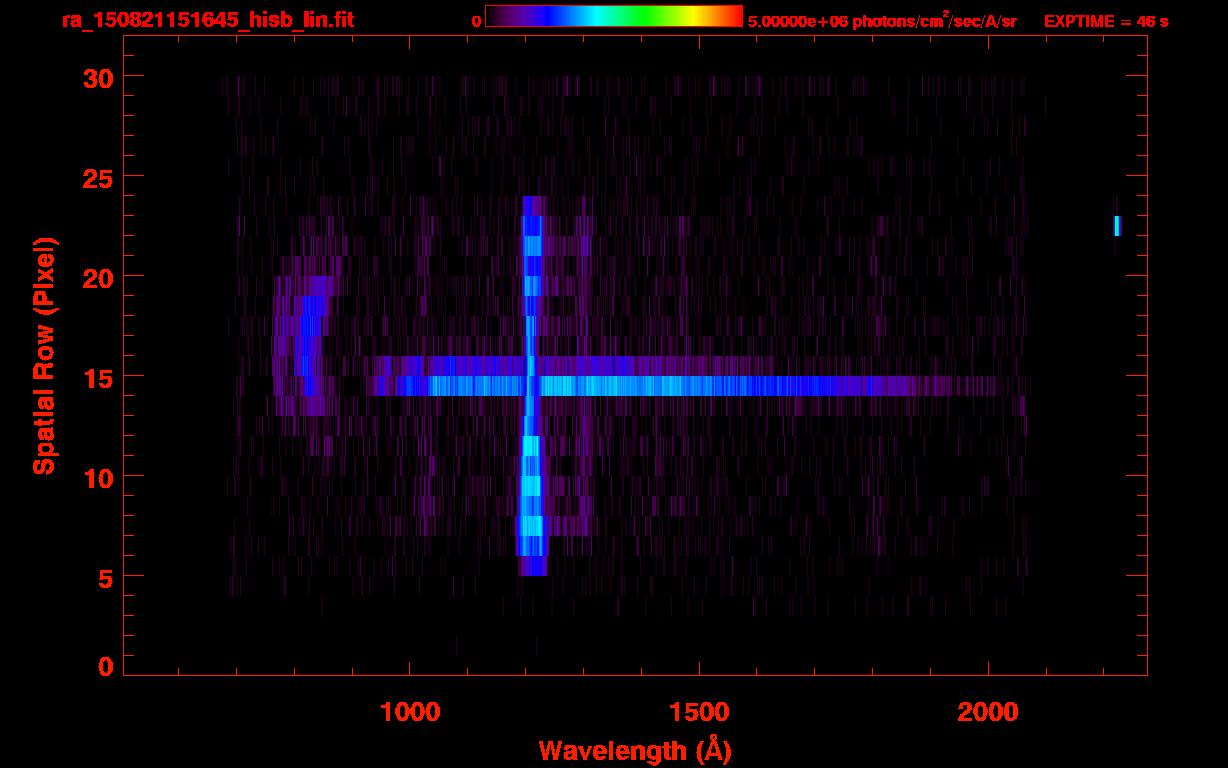
Task: Click the y-axis tick label 10
Action: coord(97,477)
